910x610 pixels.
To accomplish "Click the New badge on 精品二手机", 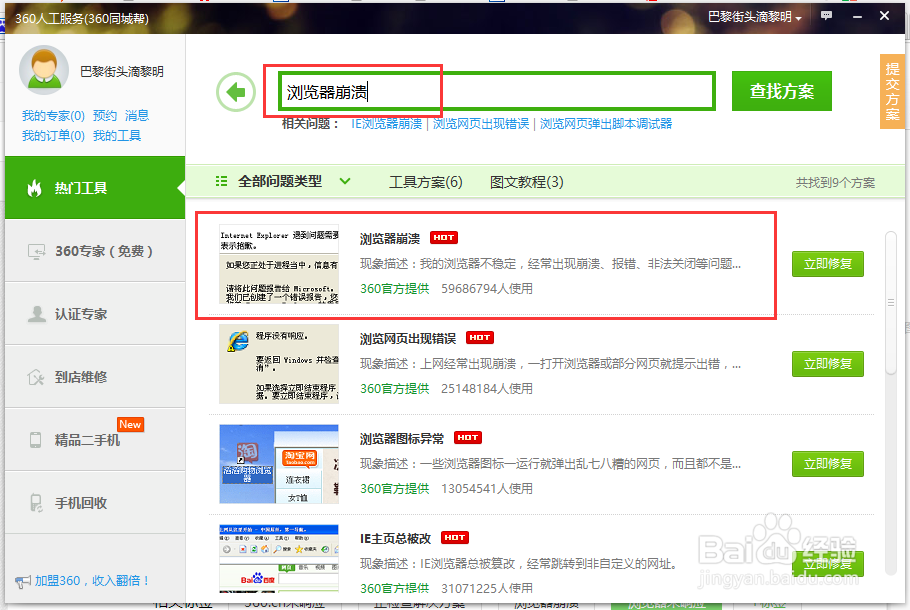I will pos(130,424).
